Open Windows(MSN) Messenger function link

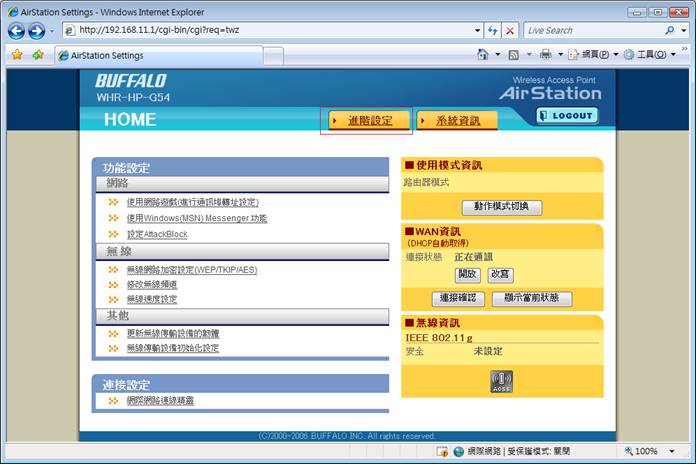pos(197,218)
